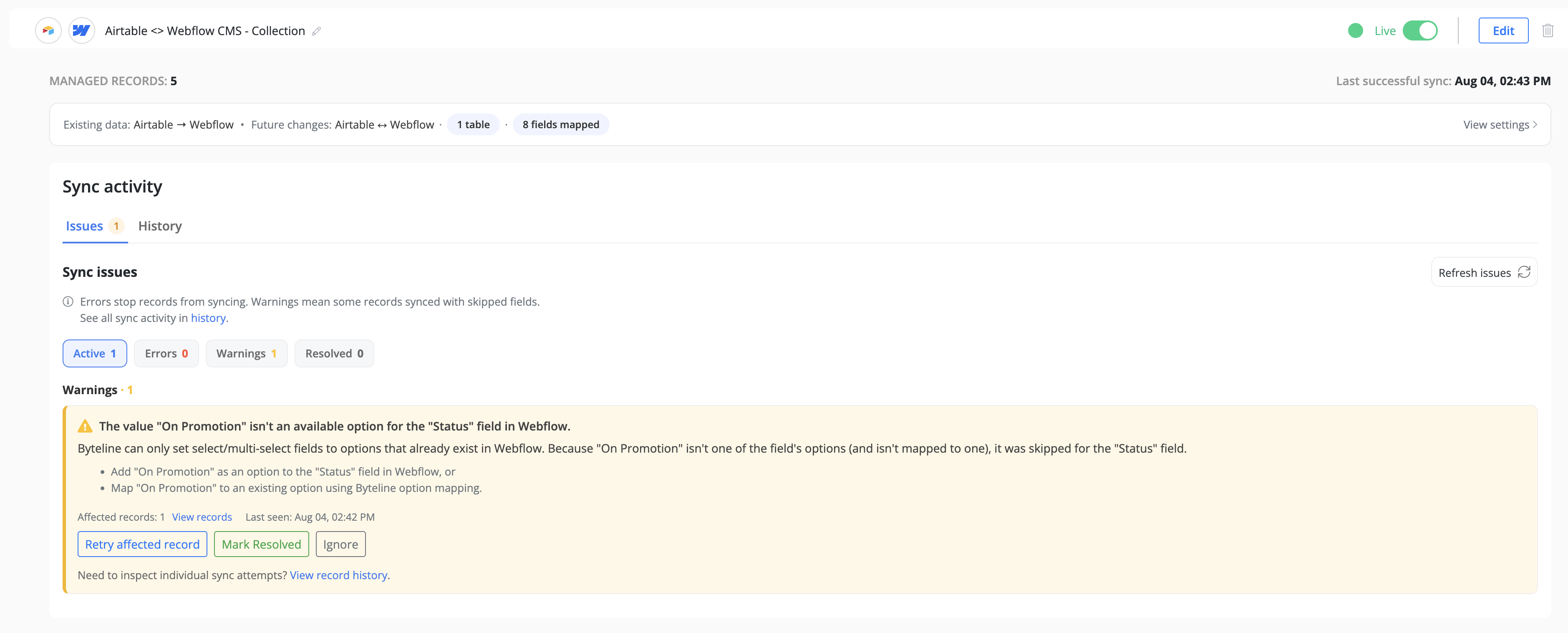The width and height of the screenshot is (1568, 633).
Task: Select the Issues tab
Action: 95,226
